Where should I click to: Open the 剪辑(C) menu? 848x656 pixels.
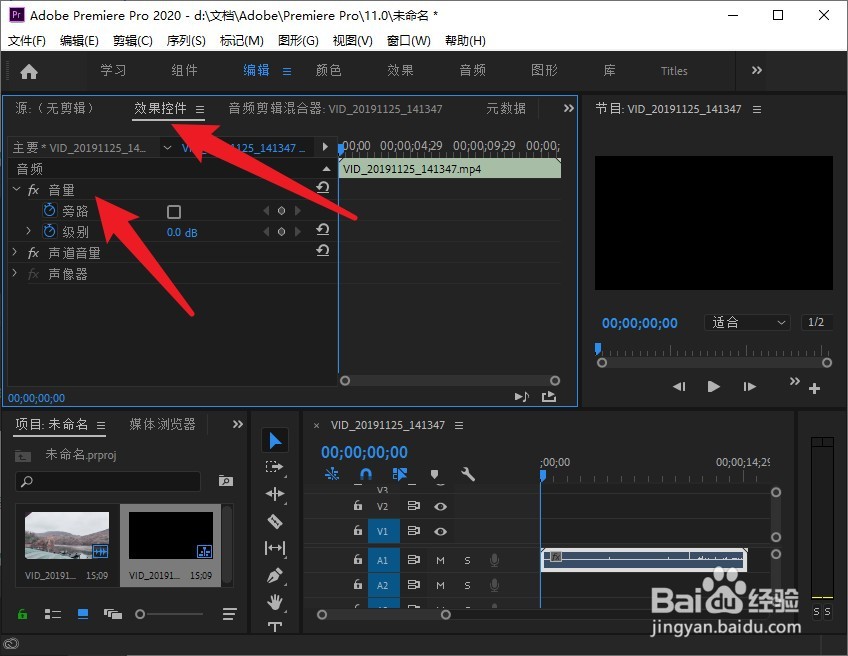coord(133,41)
